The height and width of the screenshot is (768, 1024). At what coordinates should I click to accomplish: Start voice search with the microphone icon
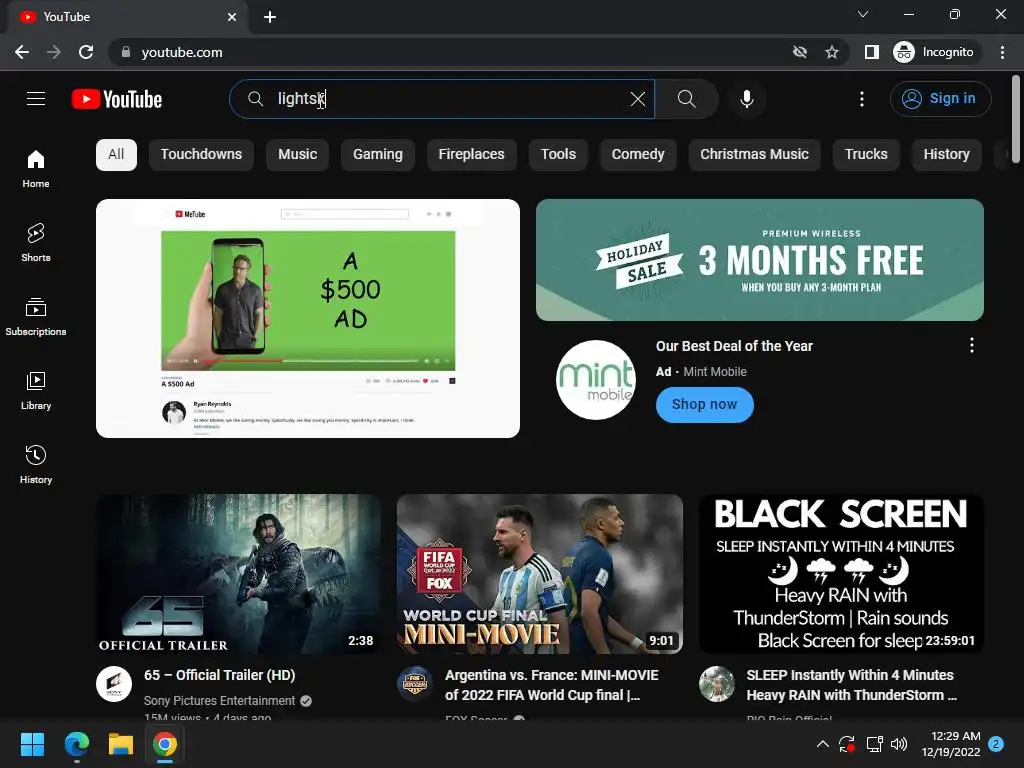746,99
